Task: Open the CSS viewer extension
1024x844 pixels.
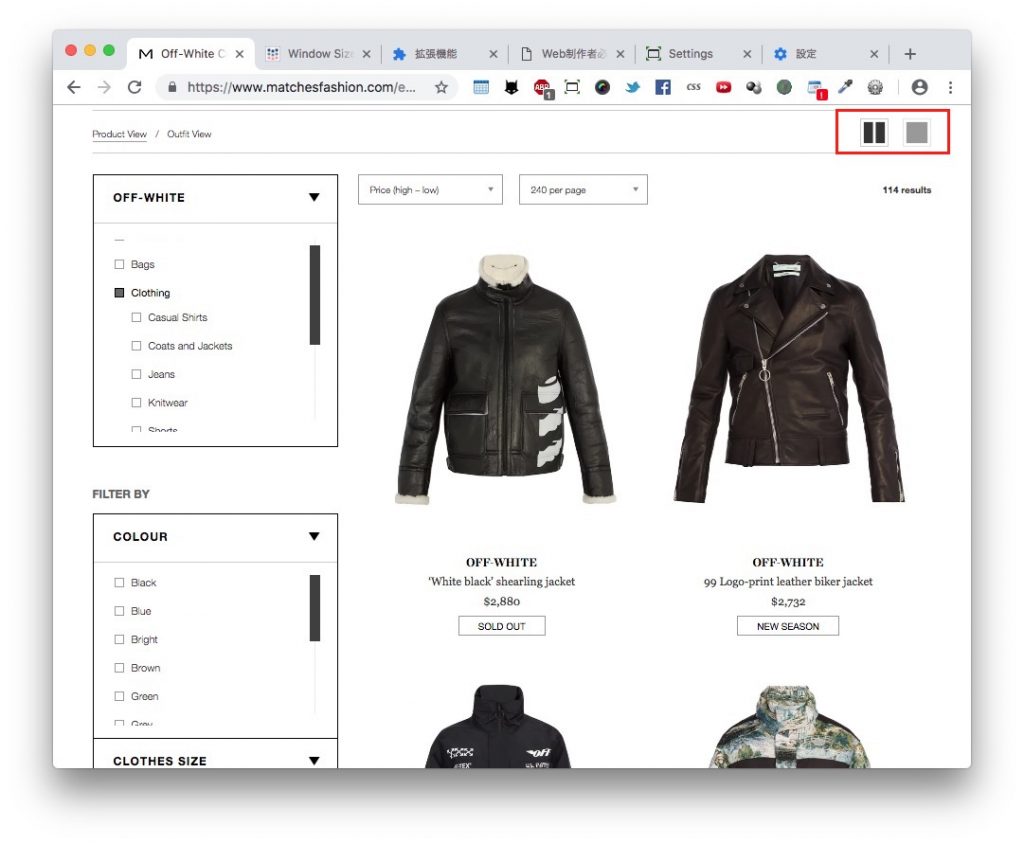Action: 694,87
